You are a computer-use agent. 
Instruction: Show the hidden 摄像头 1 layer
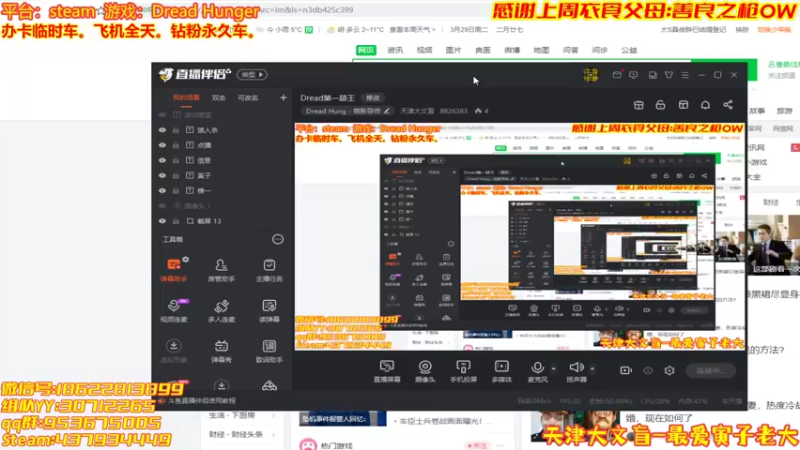162,206
